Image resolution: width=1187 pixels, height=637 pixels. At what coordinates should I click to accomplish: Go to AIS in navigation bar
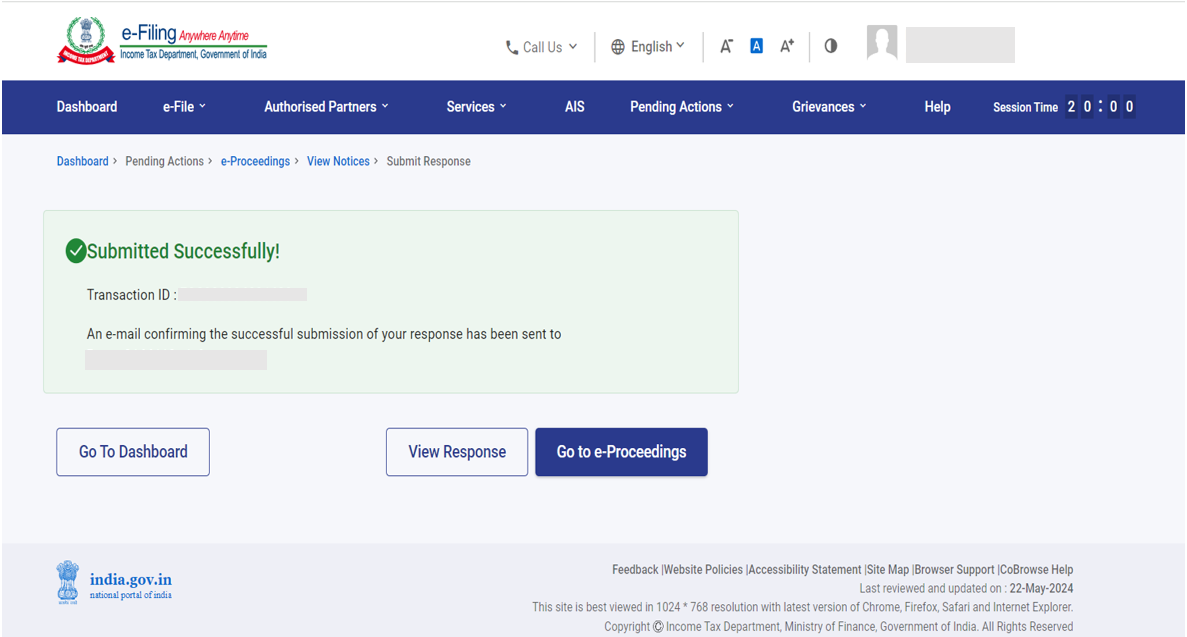tap(574, 107)
